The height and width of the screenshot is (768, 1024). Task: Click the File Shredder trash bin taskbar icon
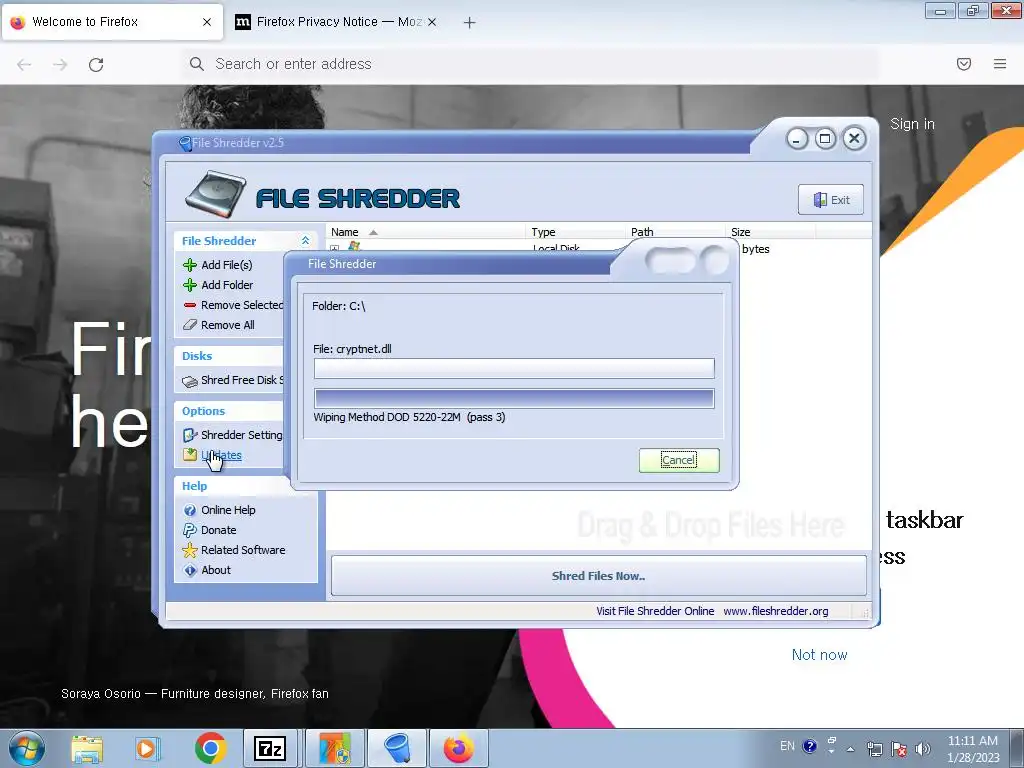(397, 748)
